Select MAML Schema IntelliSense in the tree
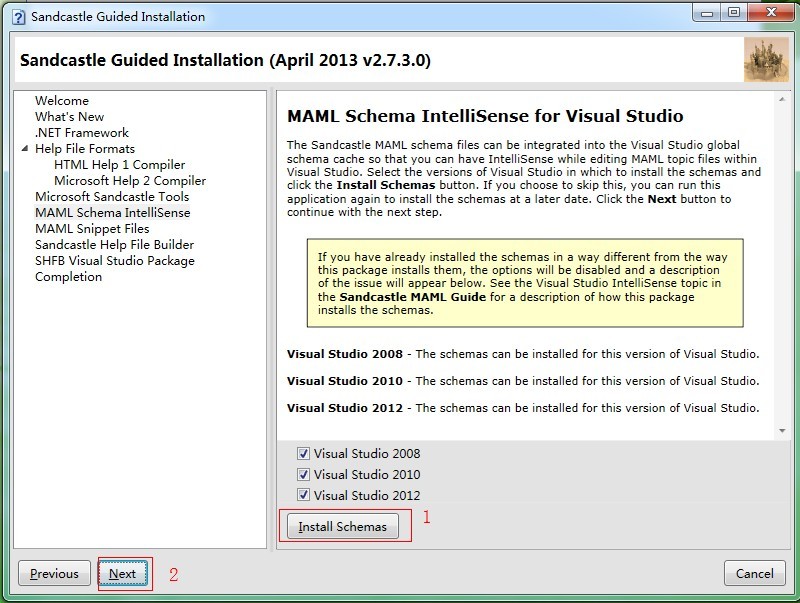800x603 pixels. point(112,212)
